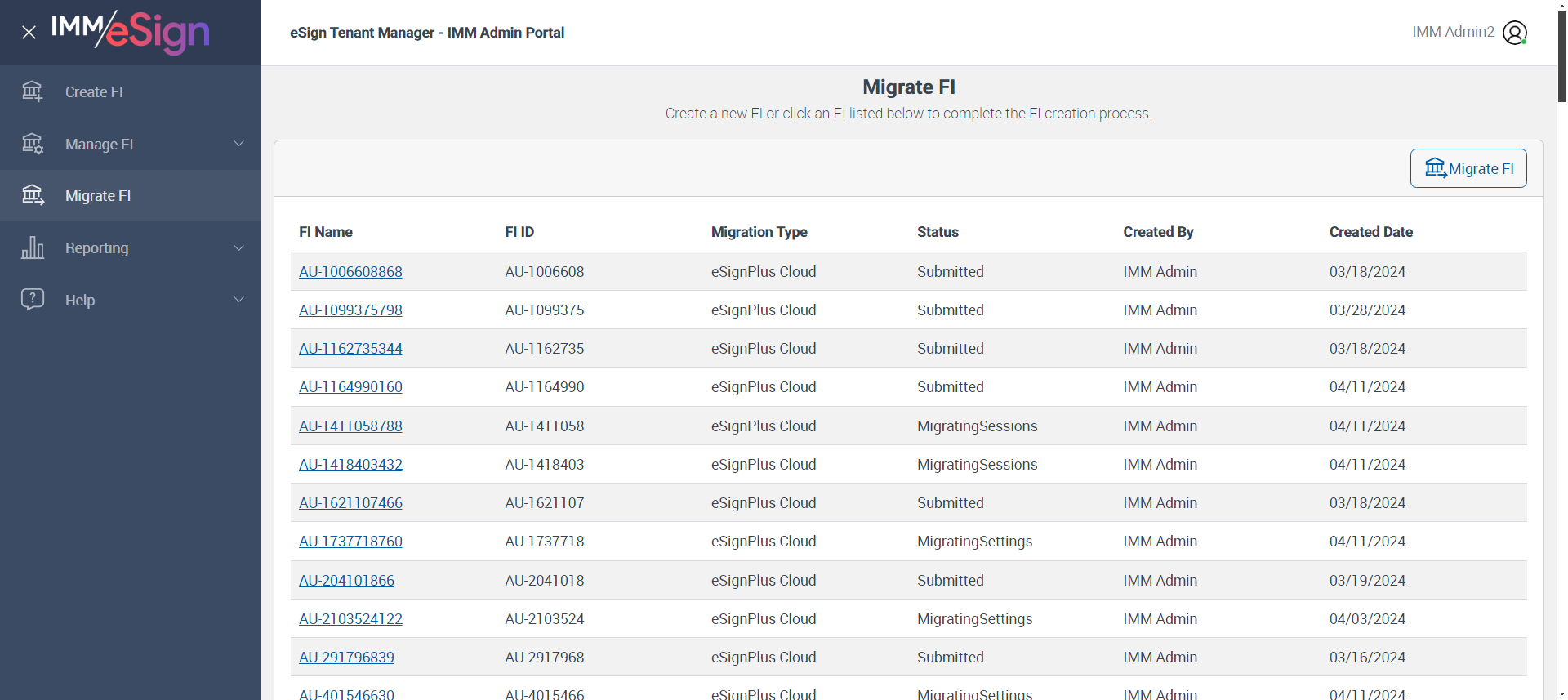The height and width of the screenshot is (700, 1568).
Task: Click created date 04/03/2024
Action: (x=1367, y=619)
